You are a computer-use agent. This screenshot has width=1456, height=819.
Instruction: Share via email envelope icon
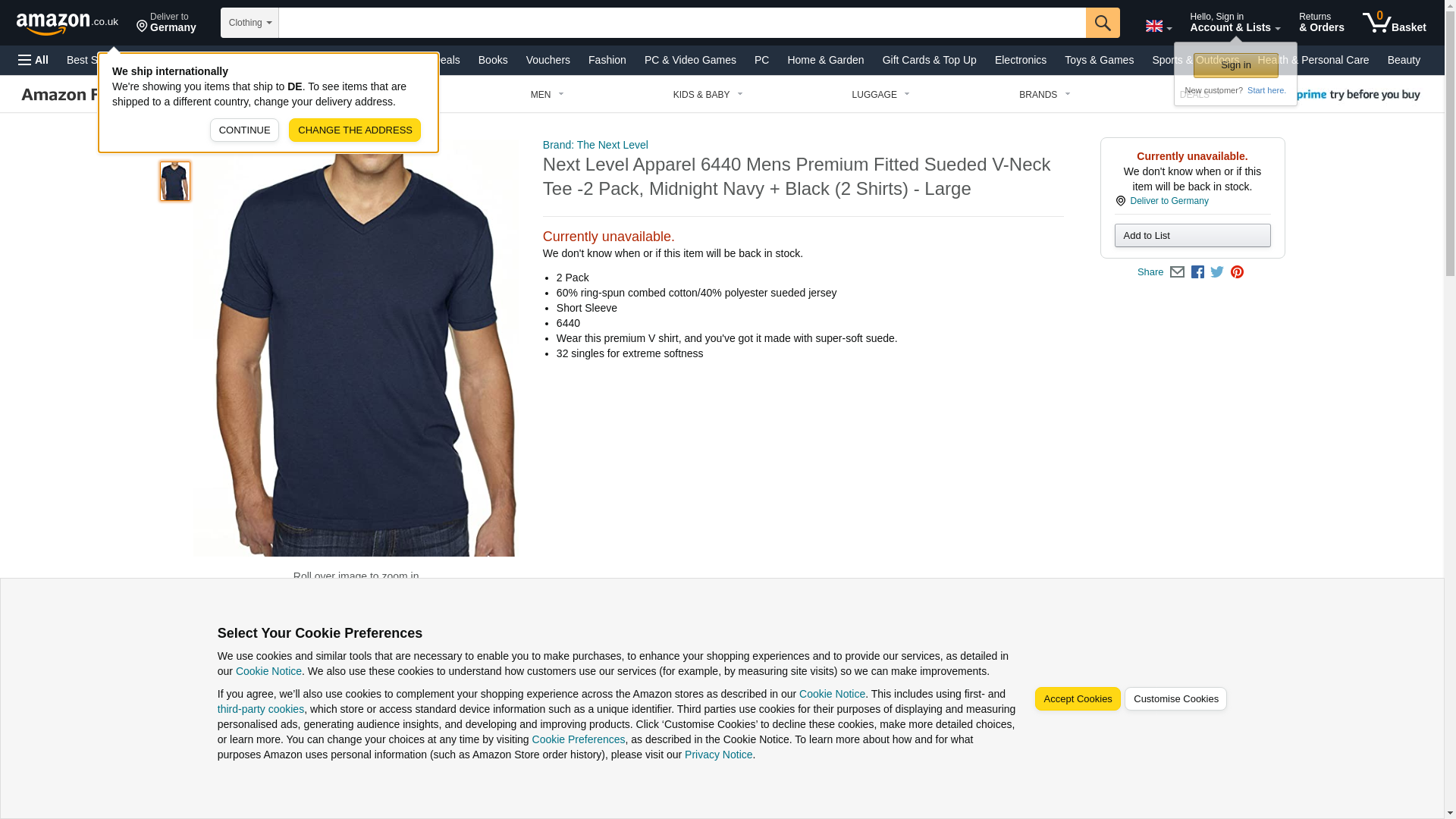point(1177,272)
